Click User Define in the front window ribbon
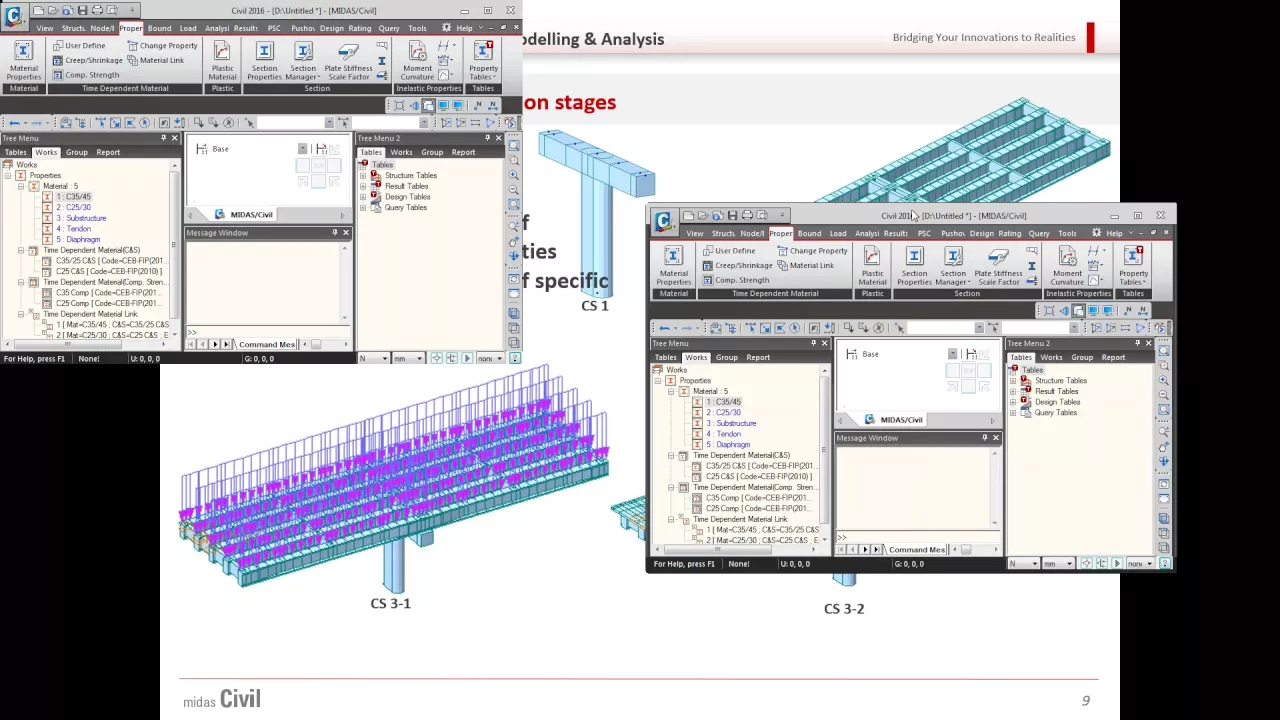1280x720 pixels. (728, 251)
